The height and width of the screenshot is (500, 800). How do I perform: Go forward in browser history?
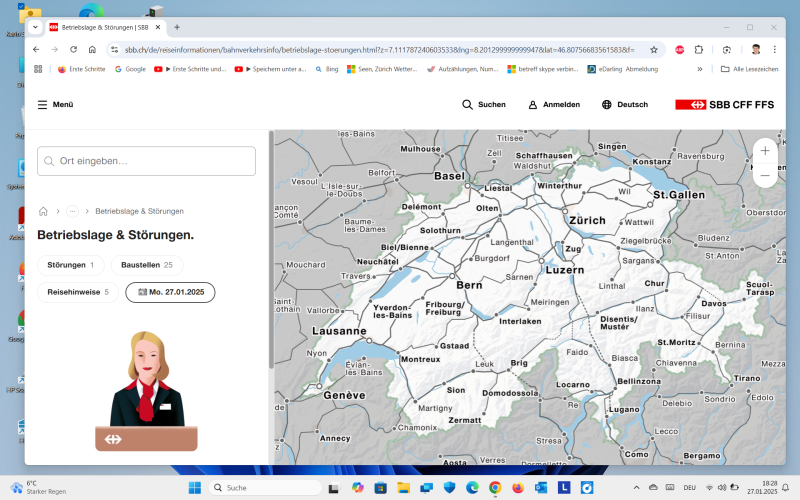pyautogui.click(x=55, y=49)
